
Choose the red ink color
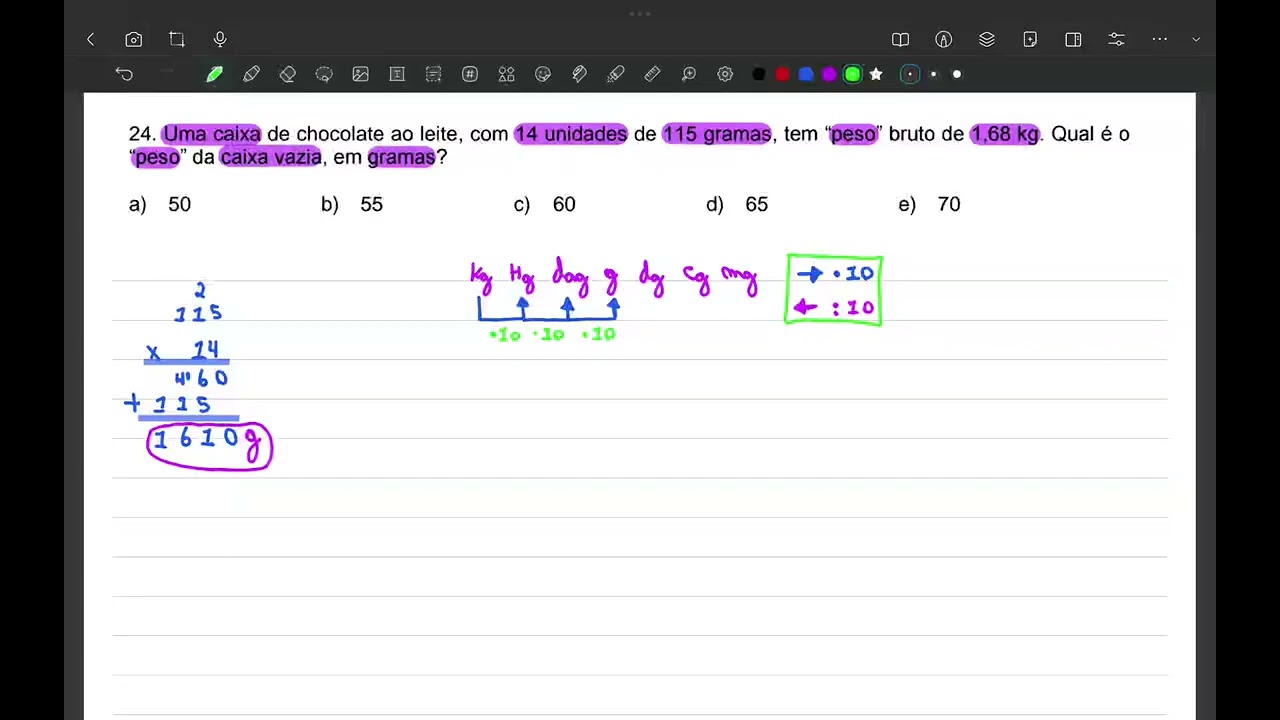782,74
